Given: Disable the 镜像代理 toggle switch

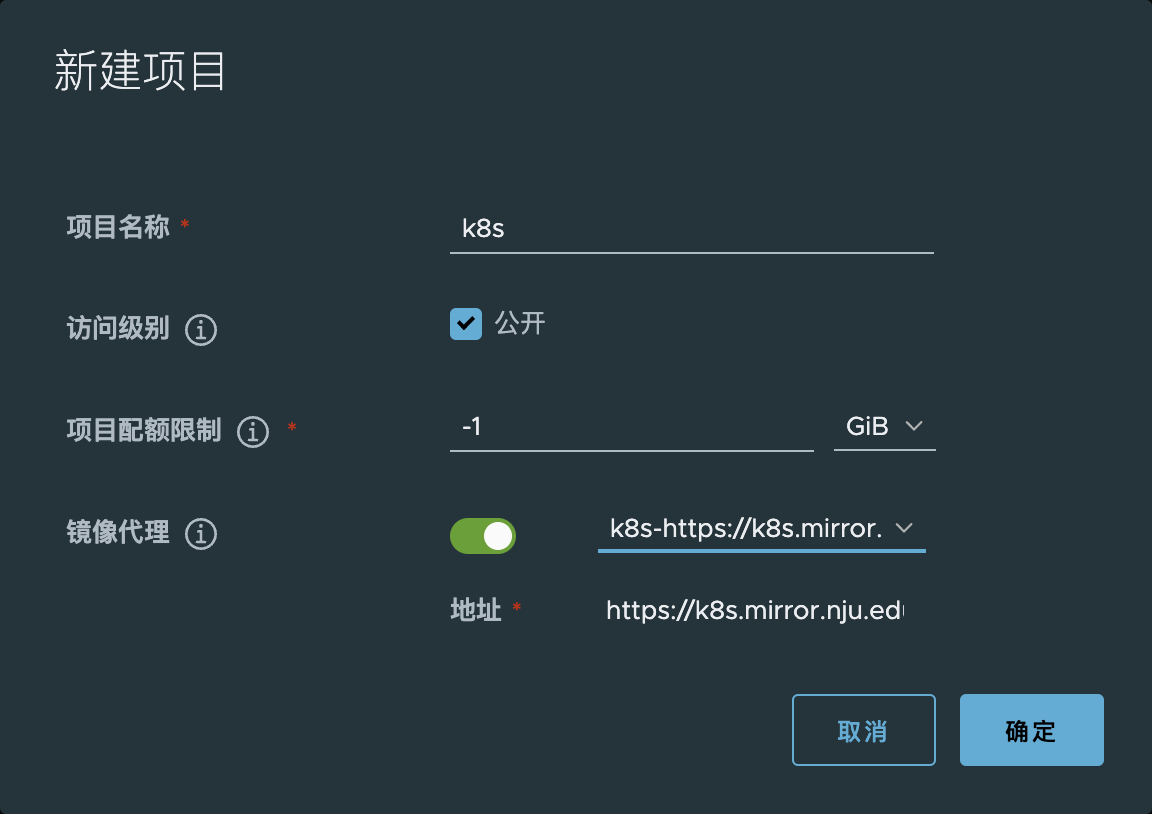Looking at the screenshot, I should pos(483,536).
